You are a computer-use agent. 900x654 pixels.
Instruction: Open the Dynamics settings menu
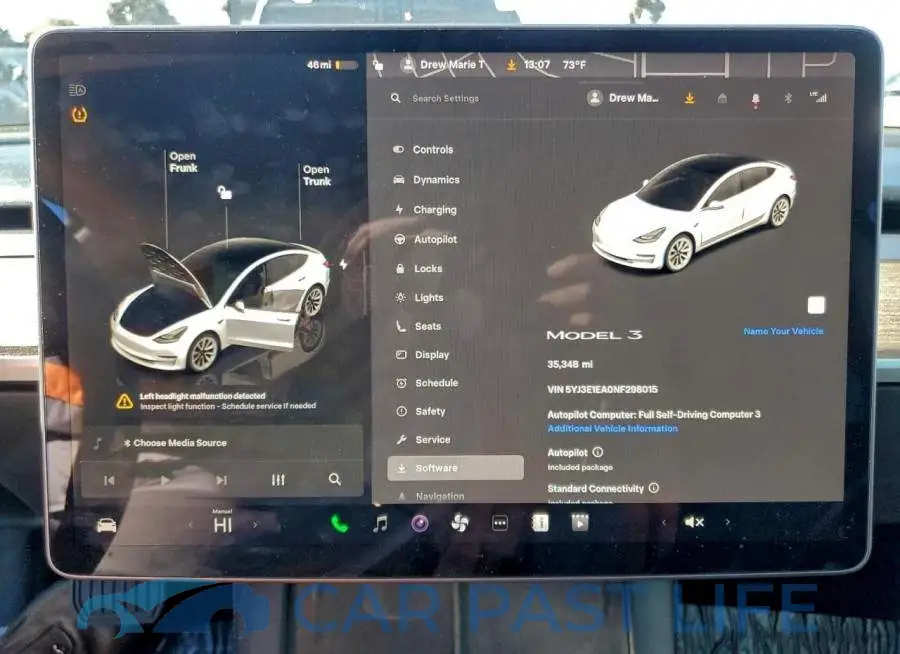pyautogui.click(x=426, y=180)
